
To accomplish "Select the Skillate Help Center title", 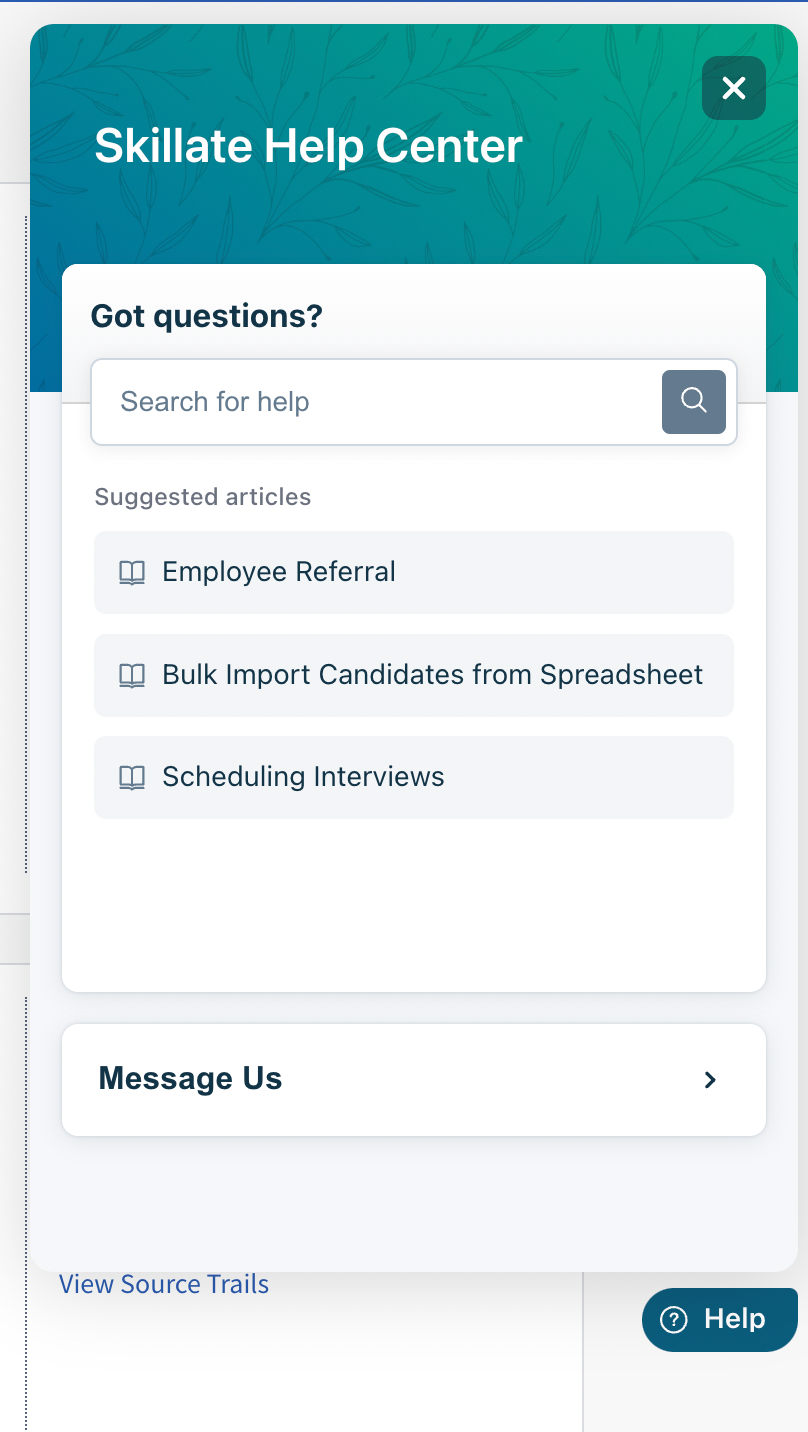I will (x=308, y=146).
